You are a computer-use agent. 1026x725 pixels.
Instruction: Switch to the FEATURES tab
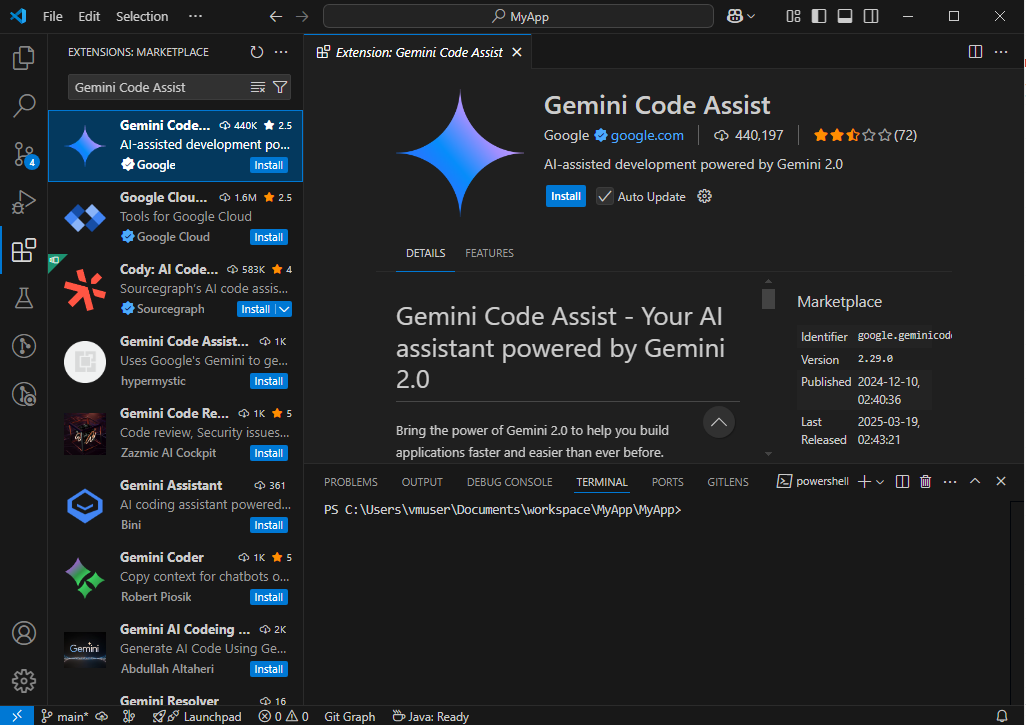[489, 253]
